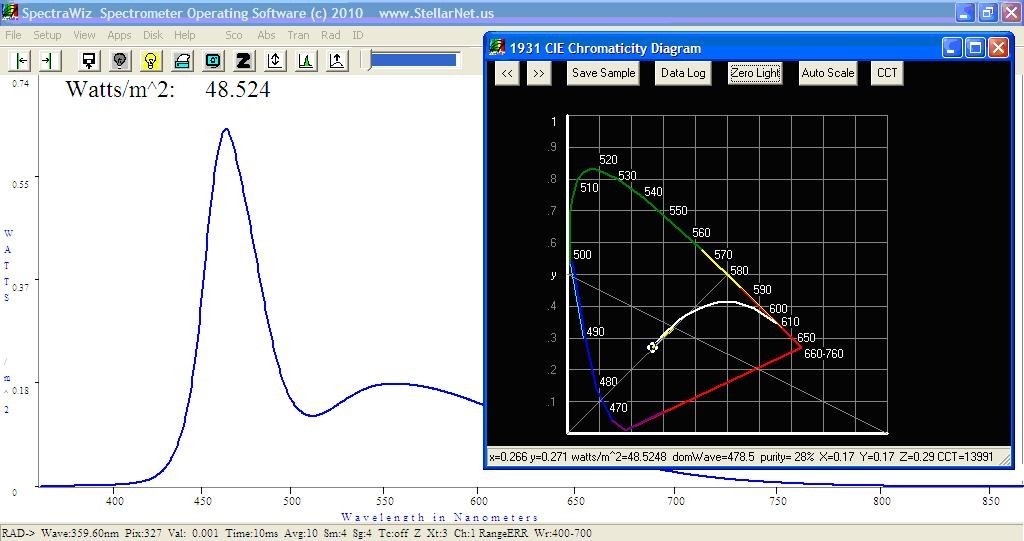Viewport: 1024px width, 541px height.
Task: Click the bold Z zoom icon
Action: (244, 61)
